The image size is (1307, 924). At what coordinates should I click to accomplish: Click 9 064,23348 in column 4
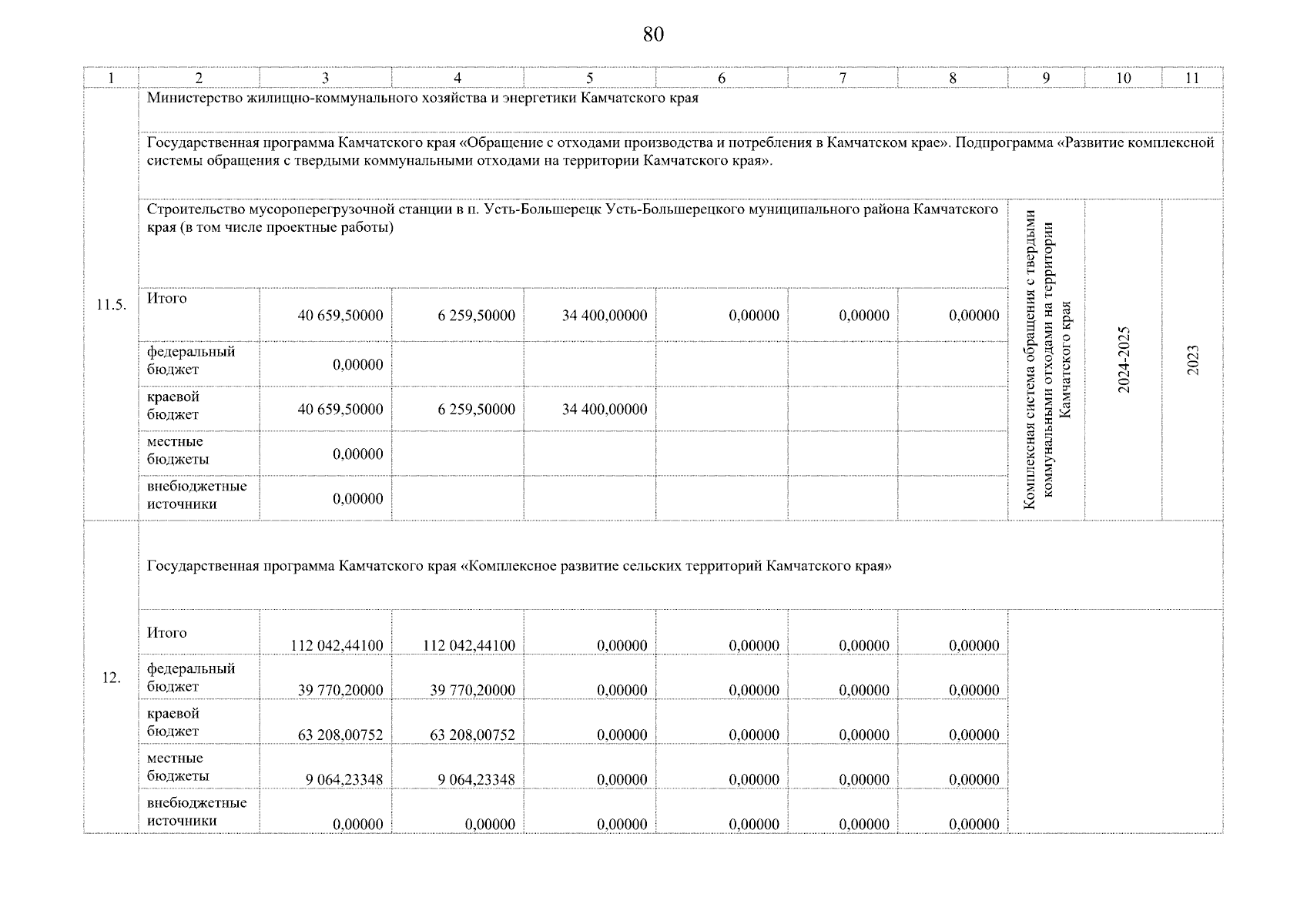click(476, 780)
